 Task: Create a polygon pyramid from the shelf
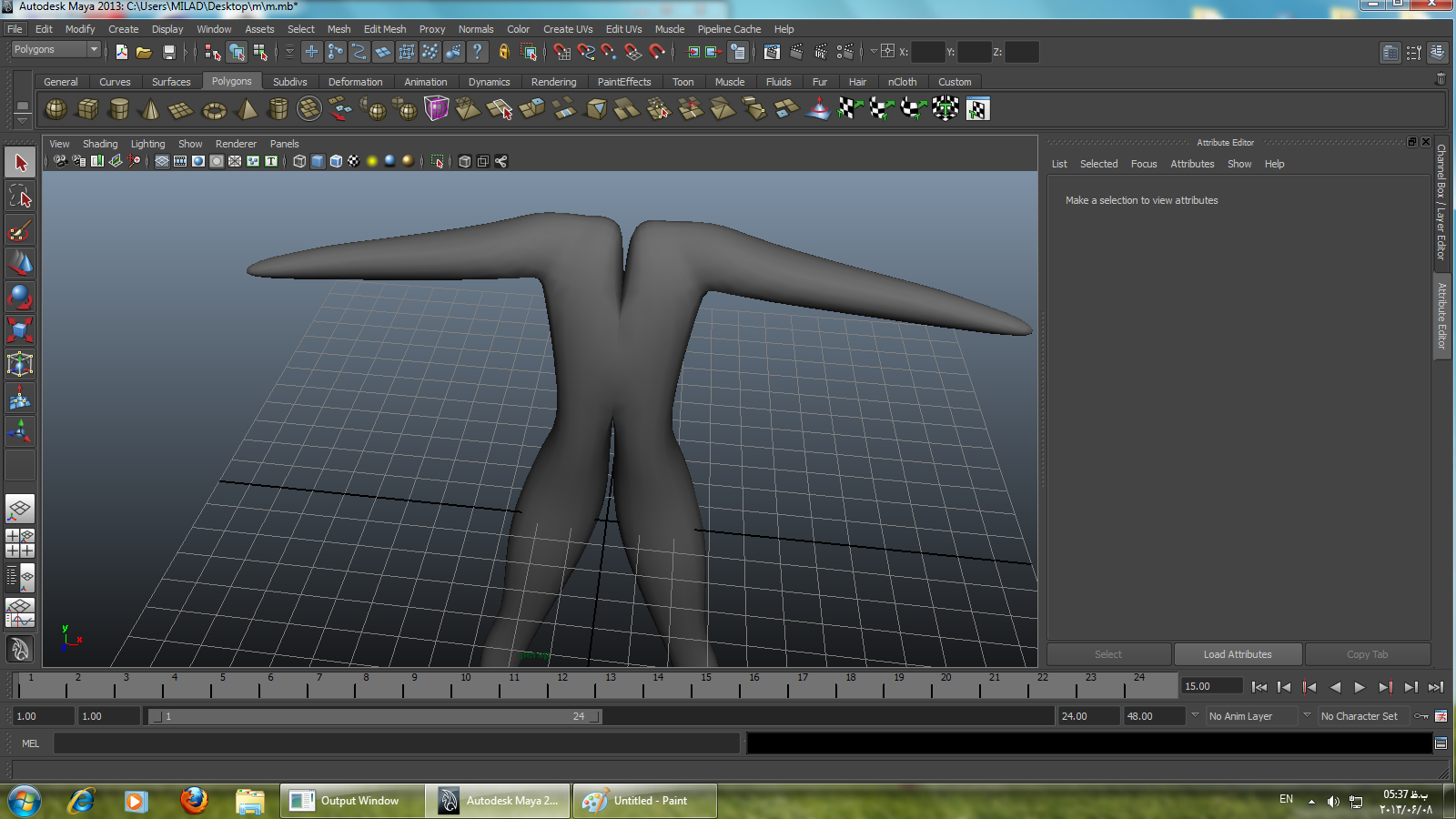tap(246, 109)
